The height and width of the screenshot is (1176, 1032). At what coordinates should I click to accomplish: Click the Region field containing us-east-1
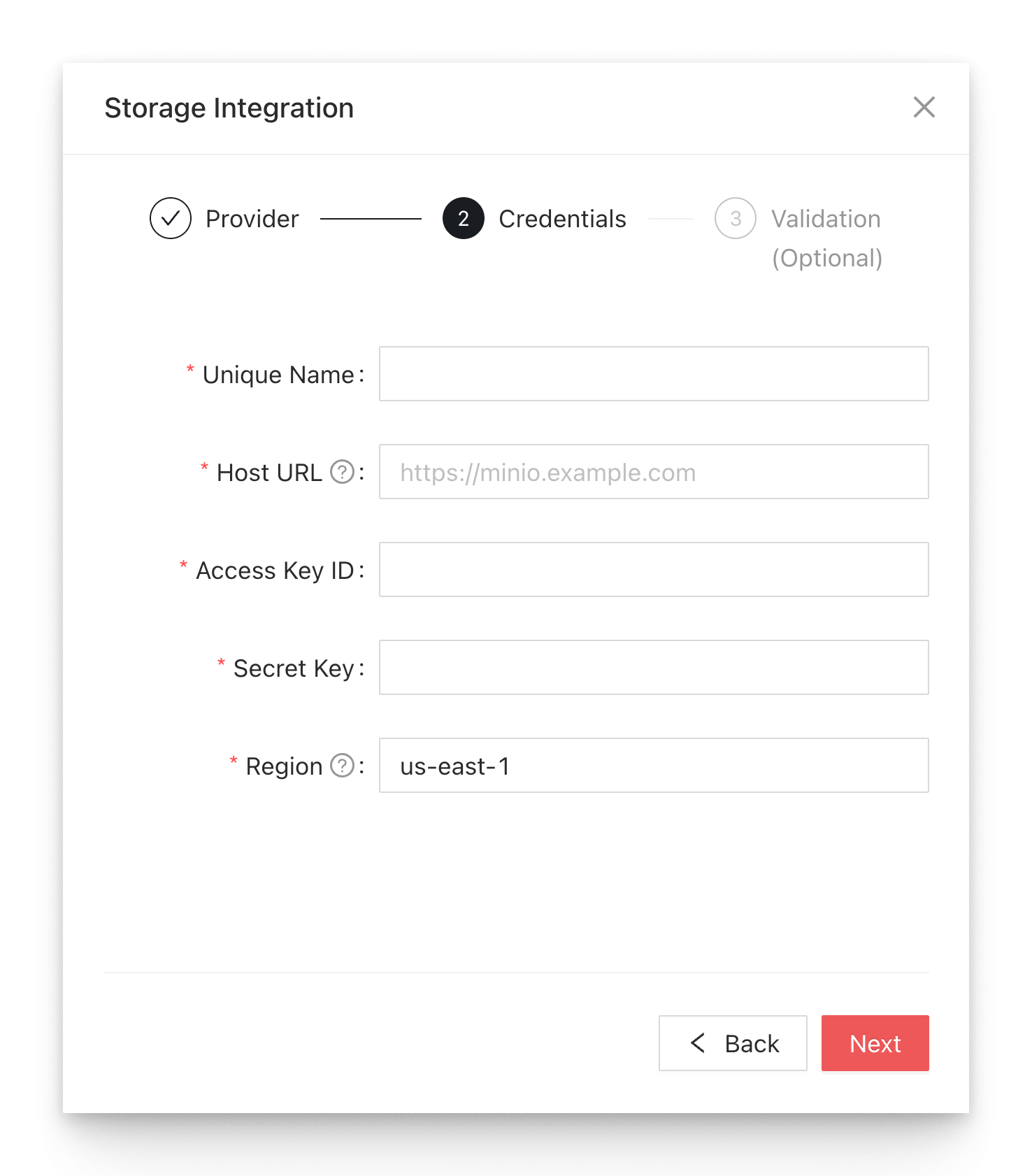tap(653, 766)
